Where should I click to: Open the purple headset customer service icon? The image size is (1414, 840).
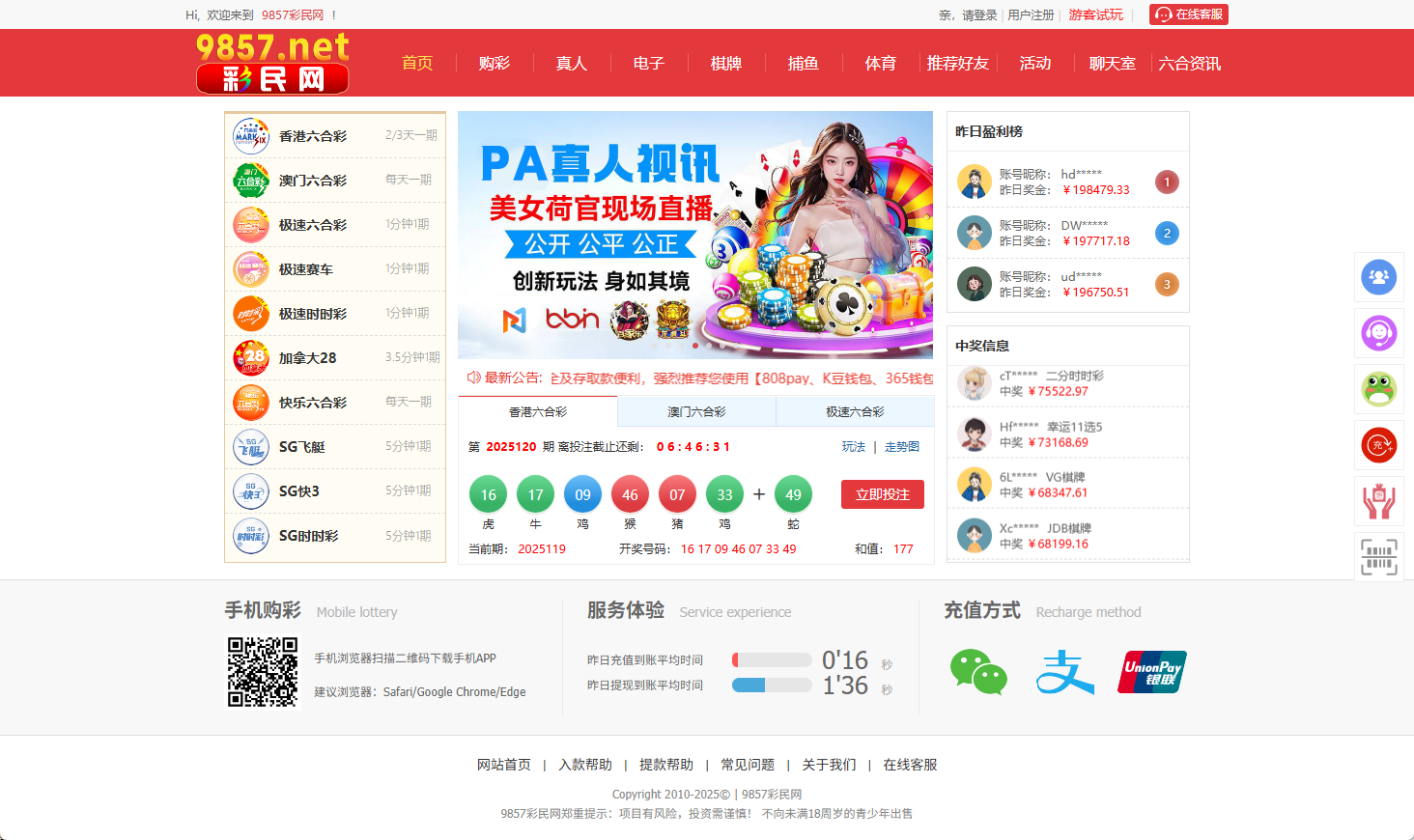coord(1378,333)
